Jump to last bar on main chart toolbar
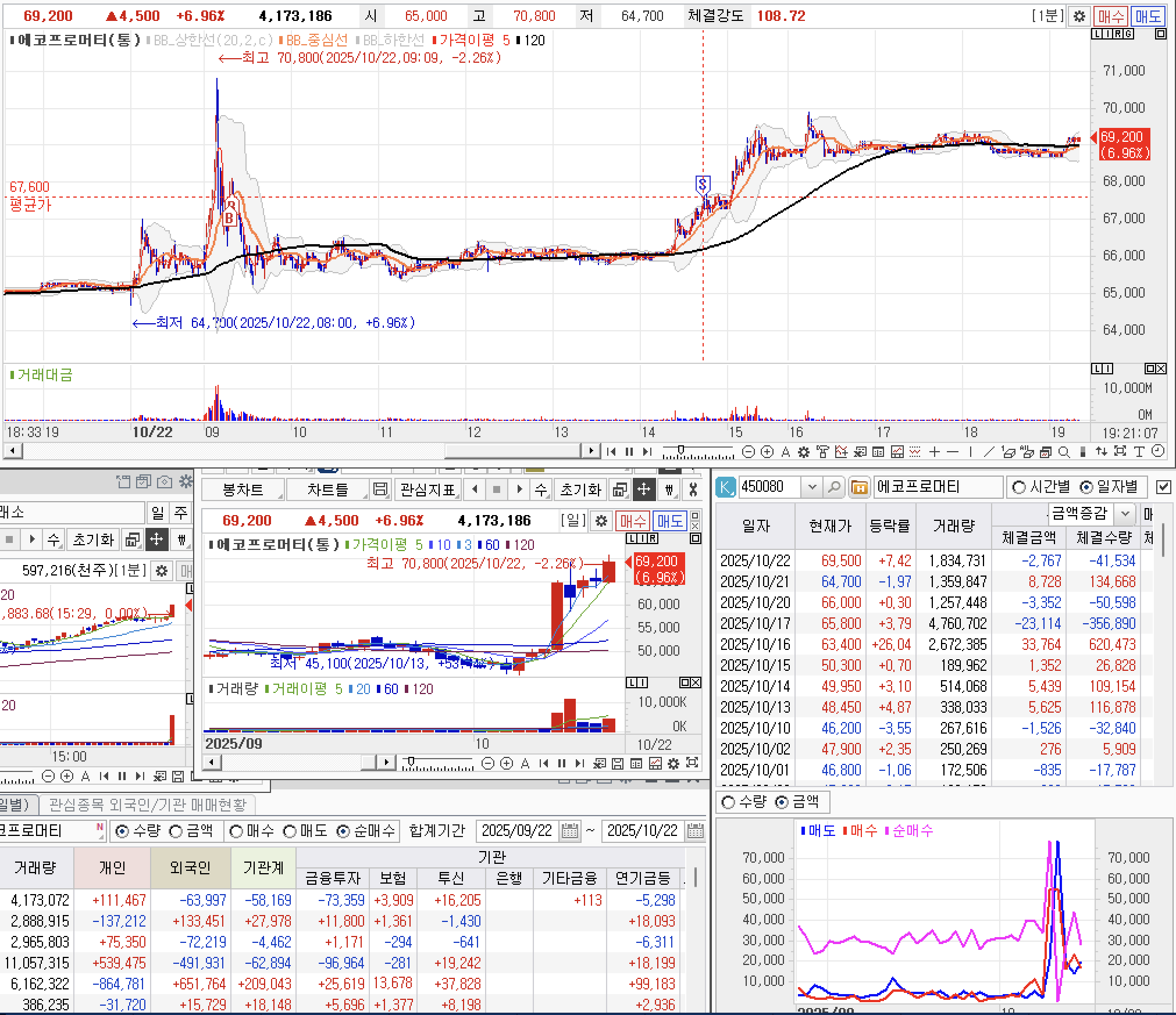This screenshot has width=1176, height=1015. 647,452
